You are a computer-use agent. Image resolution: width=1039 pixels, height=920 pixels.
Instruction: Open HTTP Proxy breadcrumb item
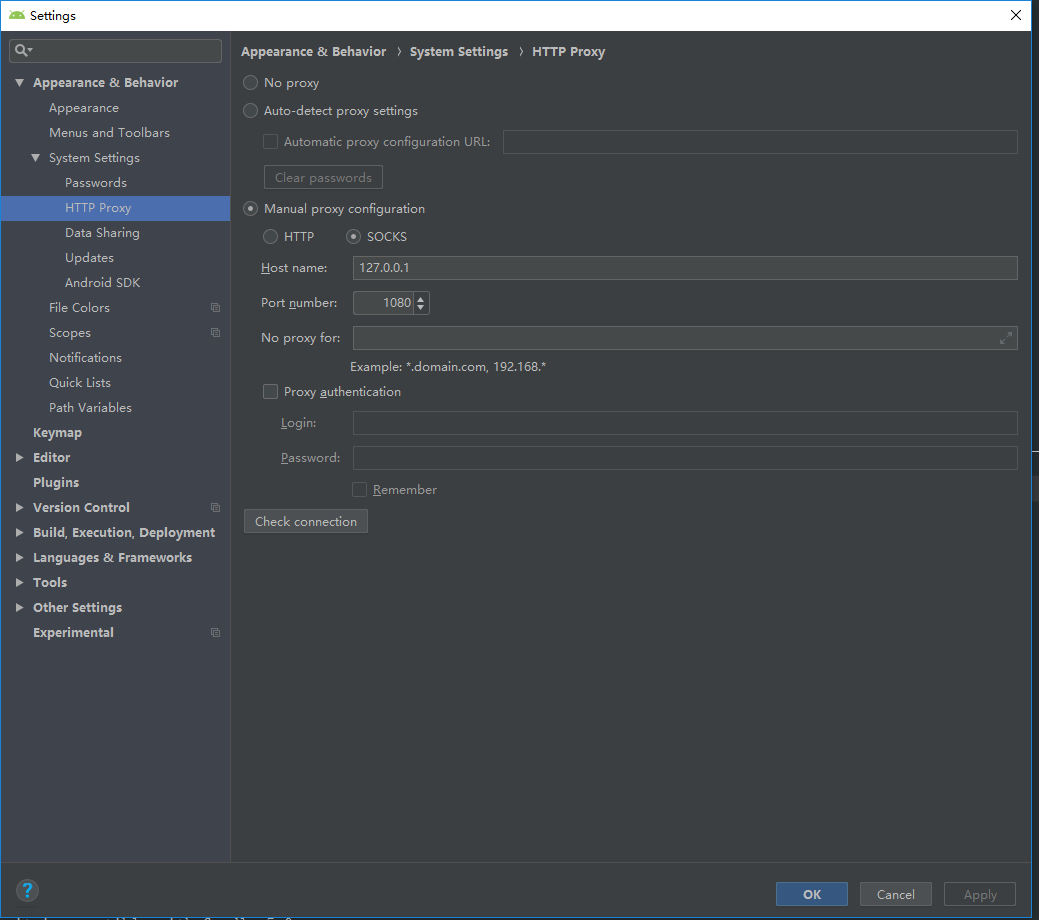(x=568, y=51)
